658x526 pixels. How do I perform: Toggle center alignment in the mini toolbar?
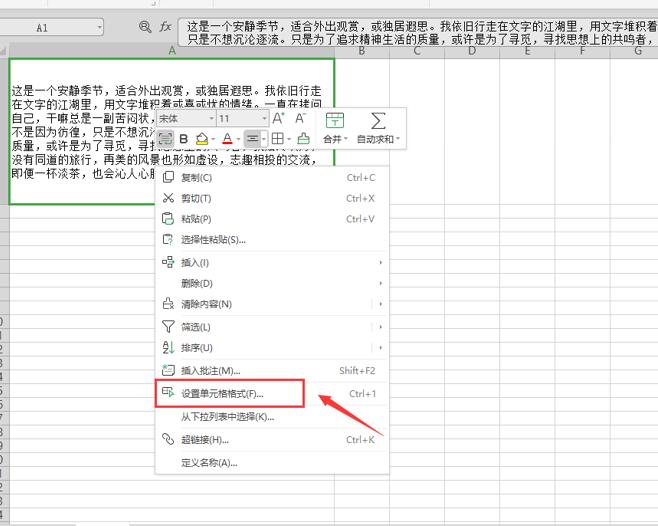point(253,139)
